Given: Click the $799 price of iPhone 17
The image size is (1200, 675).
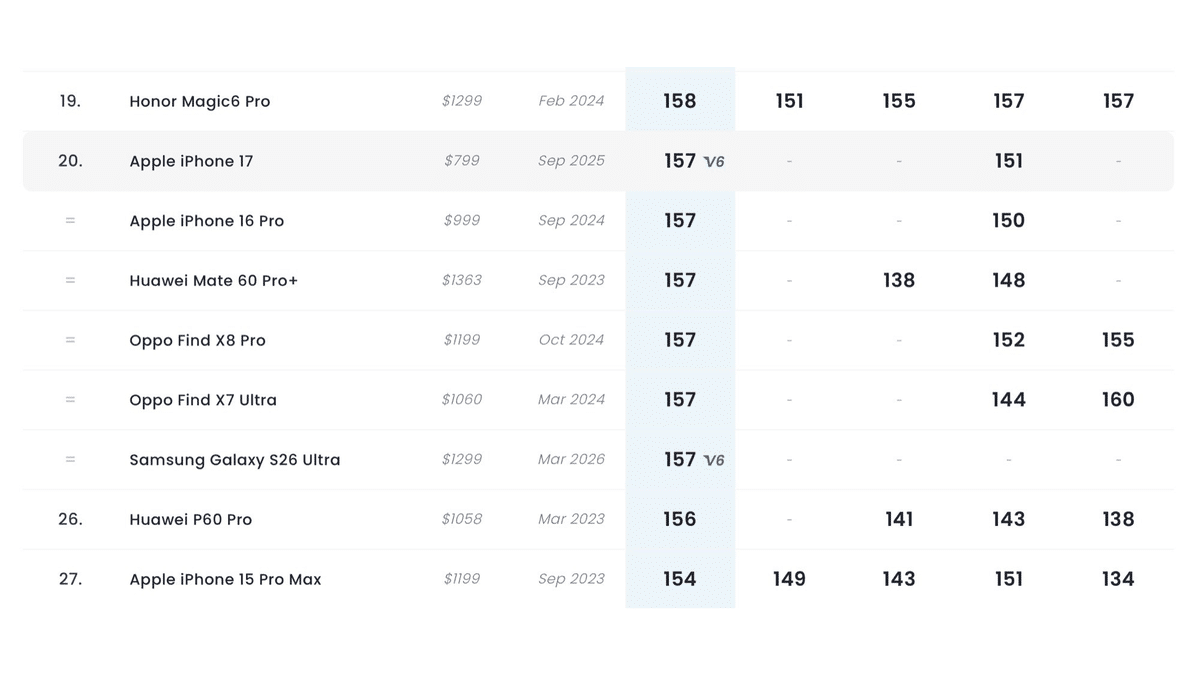Looking at the screenshot, I should (x=462, y=160).
